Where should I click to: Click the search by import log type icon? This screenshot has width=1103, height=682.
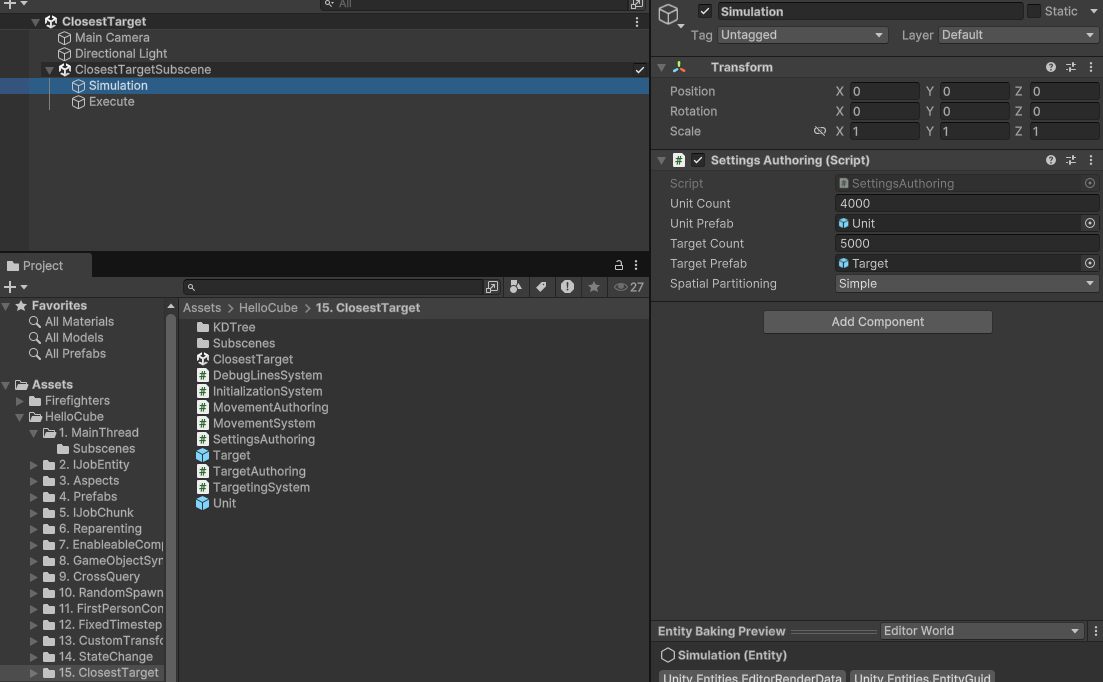pyautogui.click(x=567, y=287)
